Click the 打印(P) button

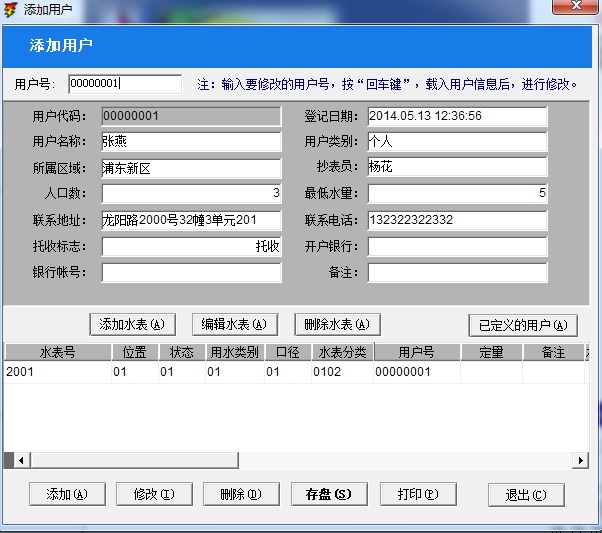pyautogui.click(x=418, y=494)
